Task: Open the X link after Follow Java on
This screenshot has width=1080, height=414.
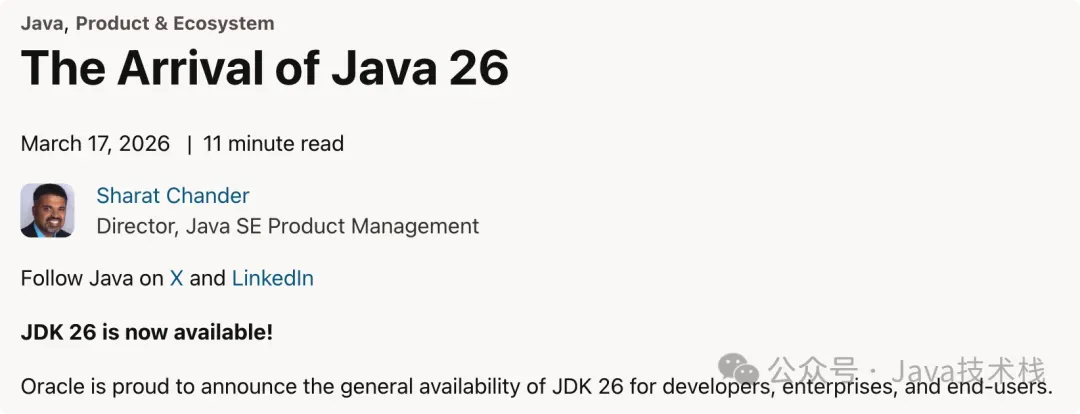Action: (176, 278)
